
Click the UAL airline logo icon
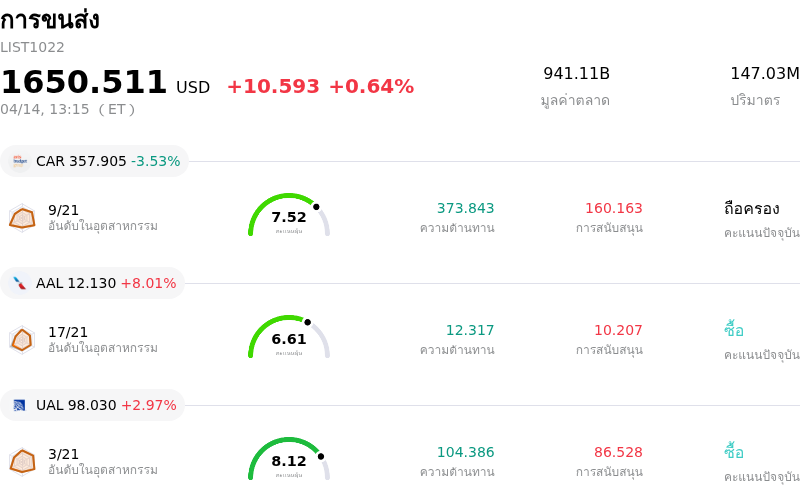[x=20, y=405]
